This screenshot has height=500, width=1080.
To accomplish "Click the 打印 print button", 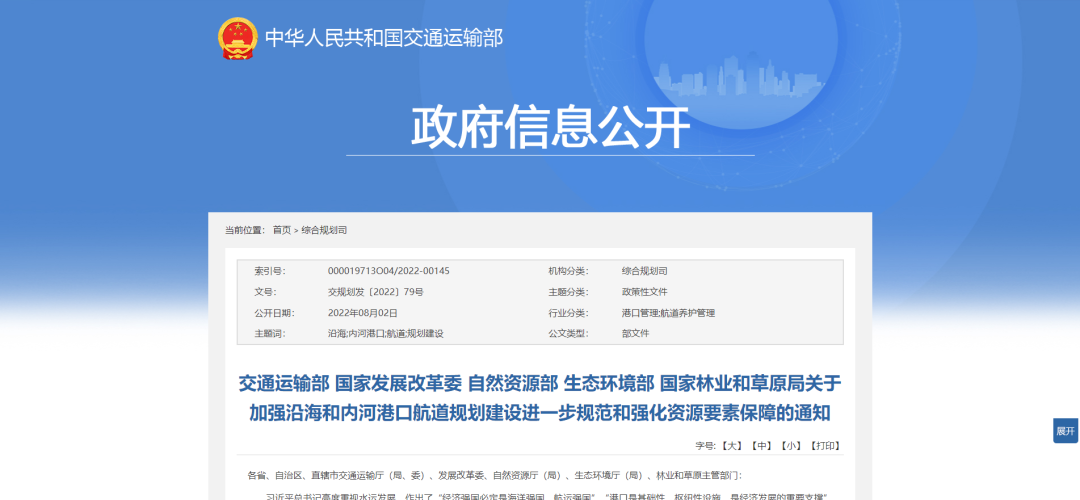I will pos(824,446).
